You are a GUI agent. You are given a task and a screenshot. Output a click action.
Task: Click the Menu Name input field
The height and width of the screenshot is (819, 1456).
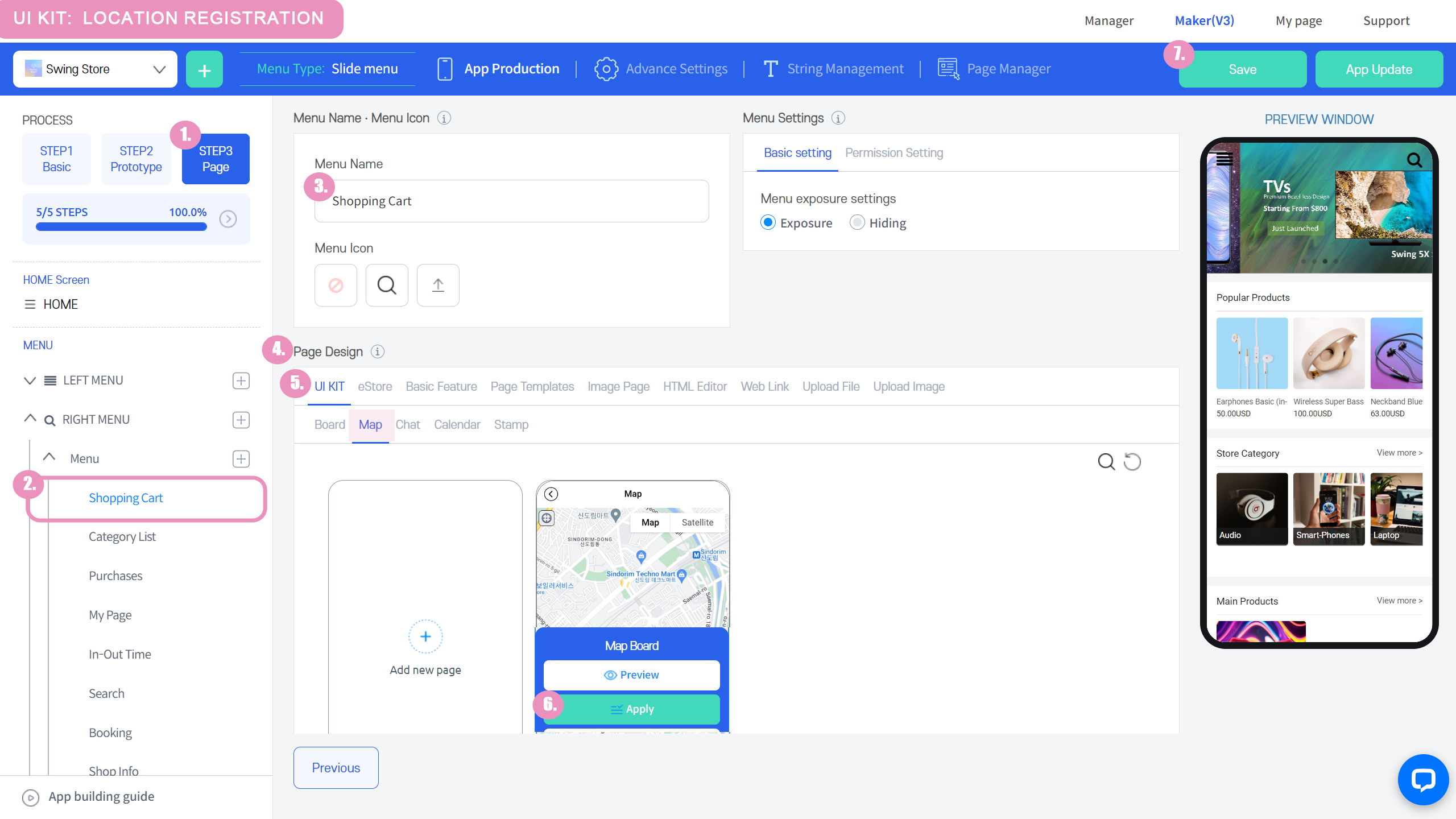[x=512, y=201]
